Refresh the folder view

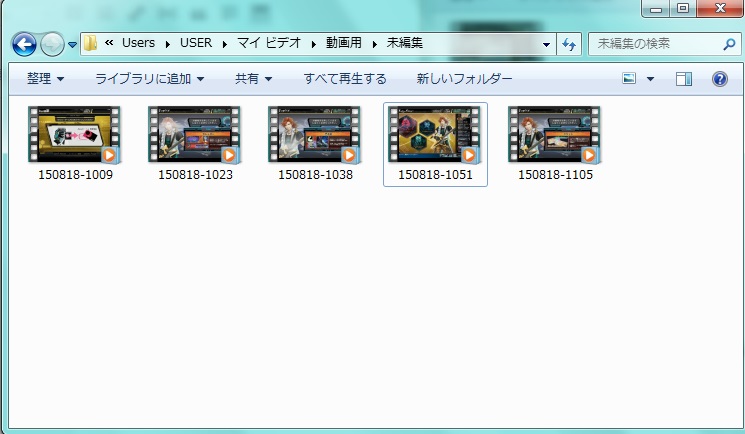tap(569, 45)
